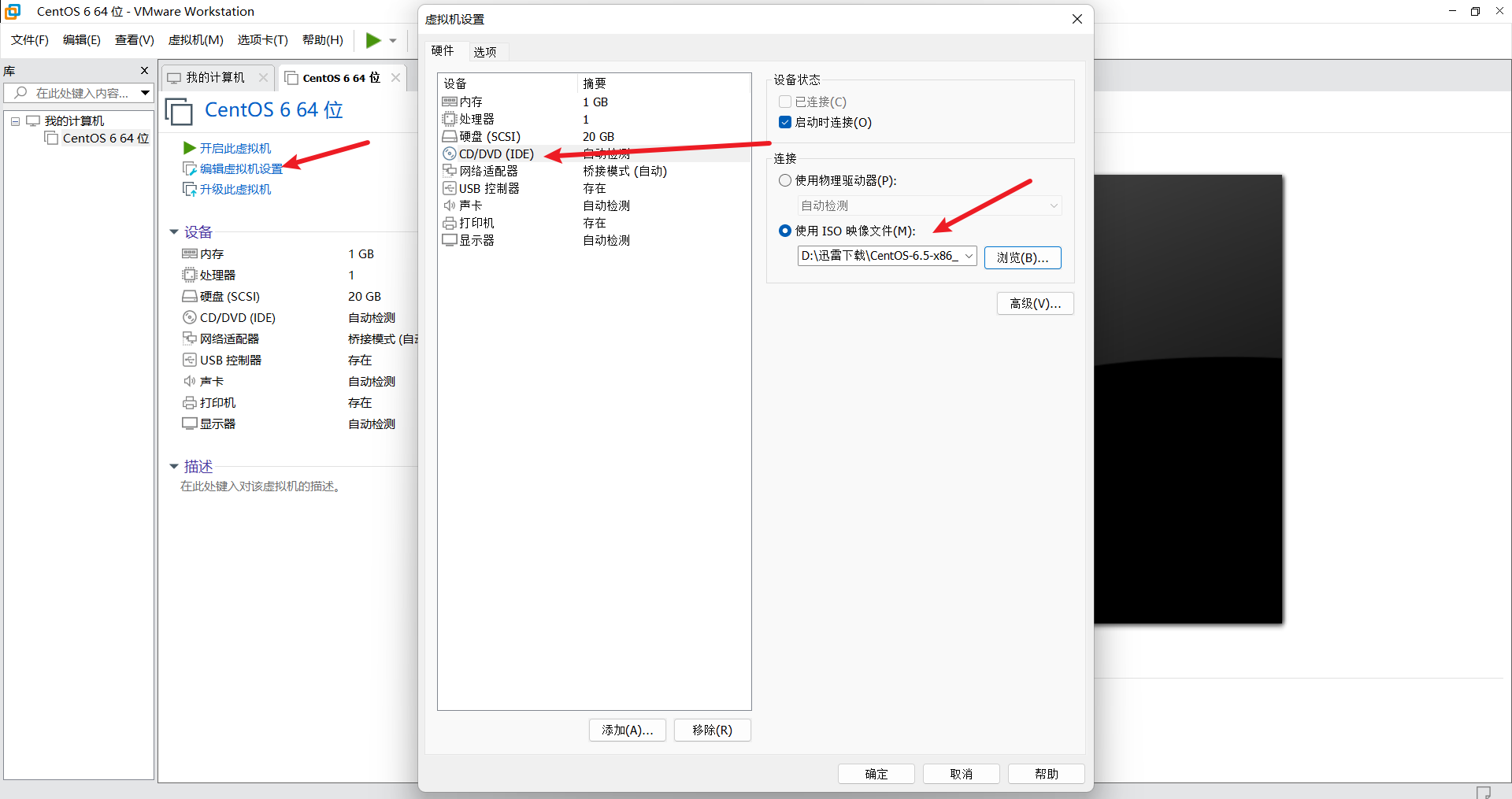Click the upgrade VM icon
This screenshot has width=1512, height=799.
pyautogui.click(x=190, y=189)
